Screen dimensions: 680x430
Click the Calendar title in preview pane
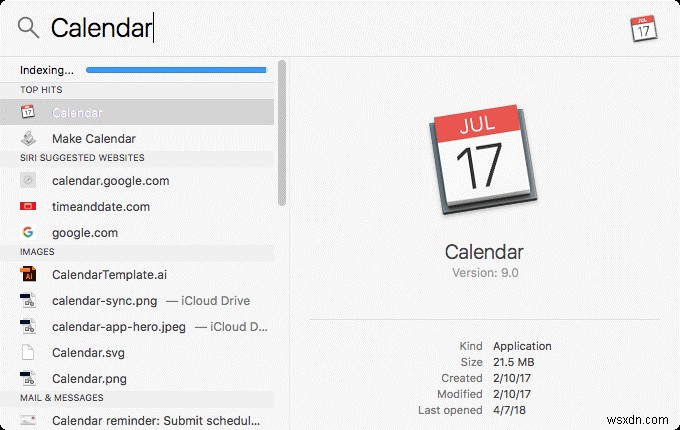[x=484, y=252]
